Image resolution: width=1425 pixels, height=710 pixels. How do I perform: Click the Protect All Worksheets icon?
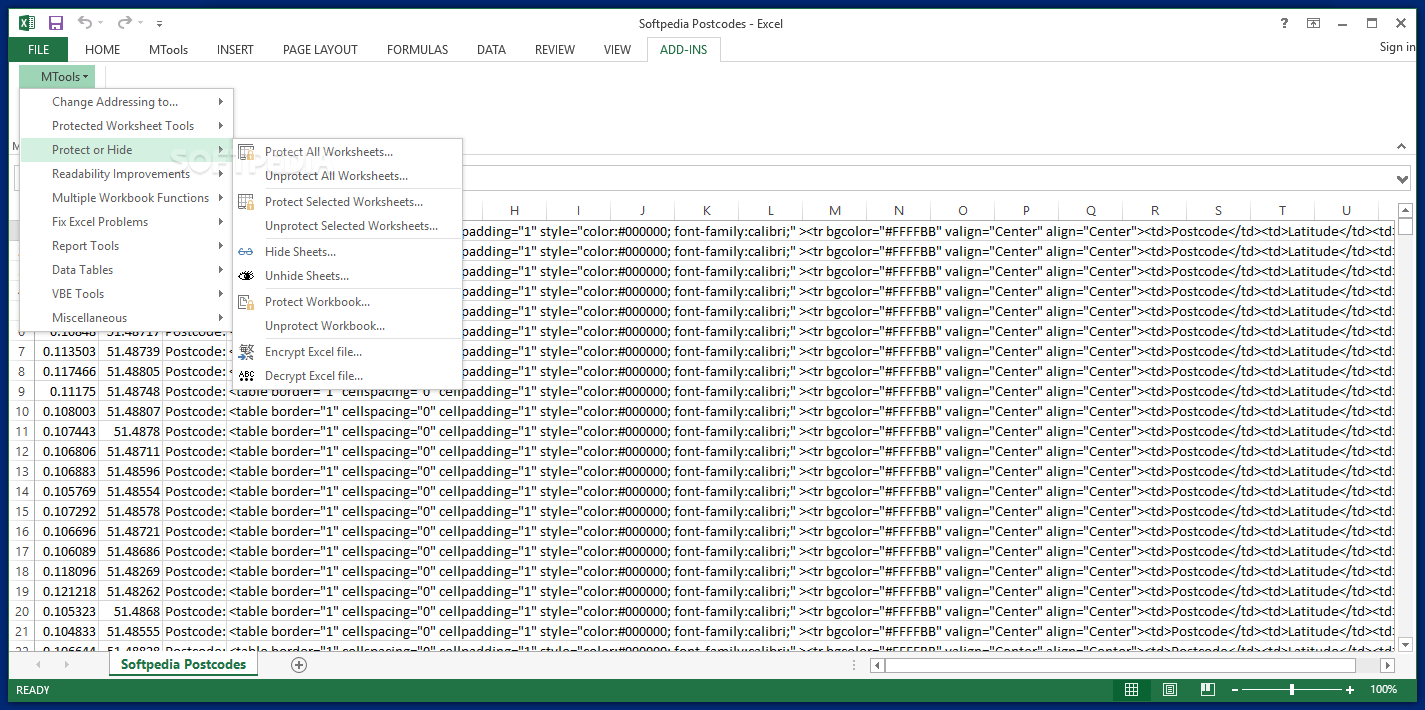click(x=246, y=152)
